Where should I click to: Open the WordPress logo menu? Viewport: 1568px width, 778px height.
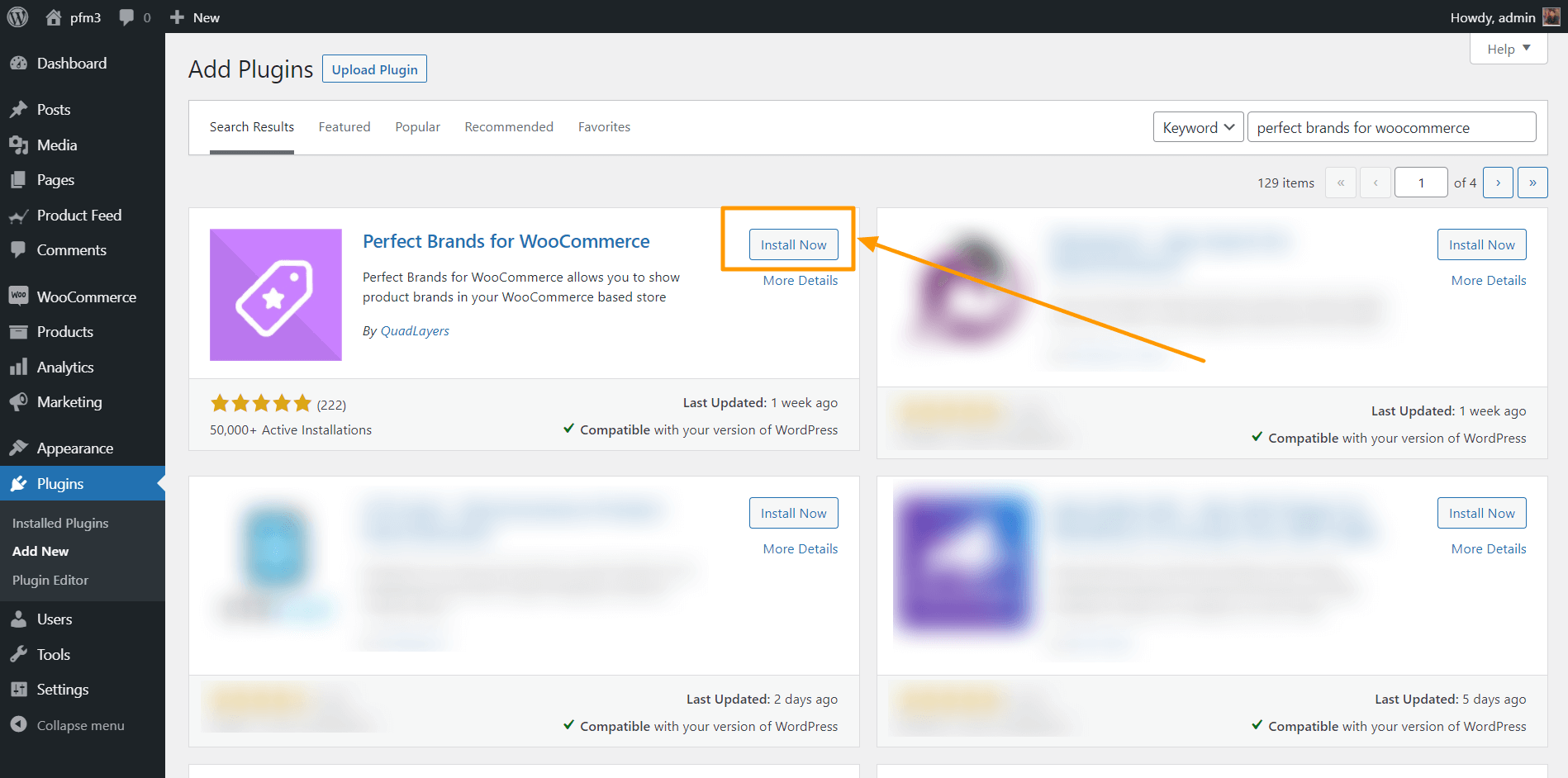(x=17, y=17)
